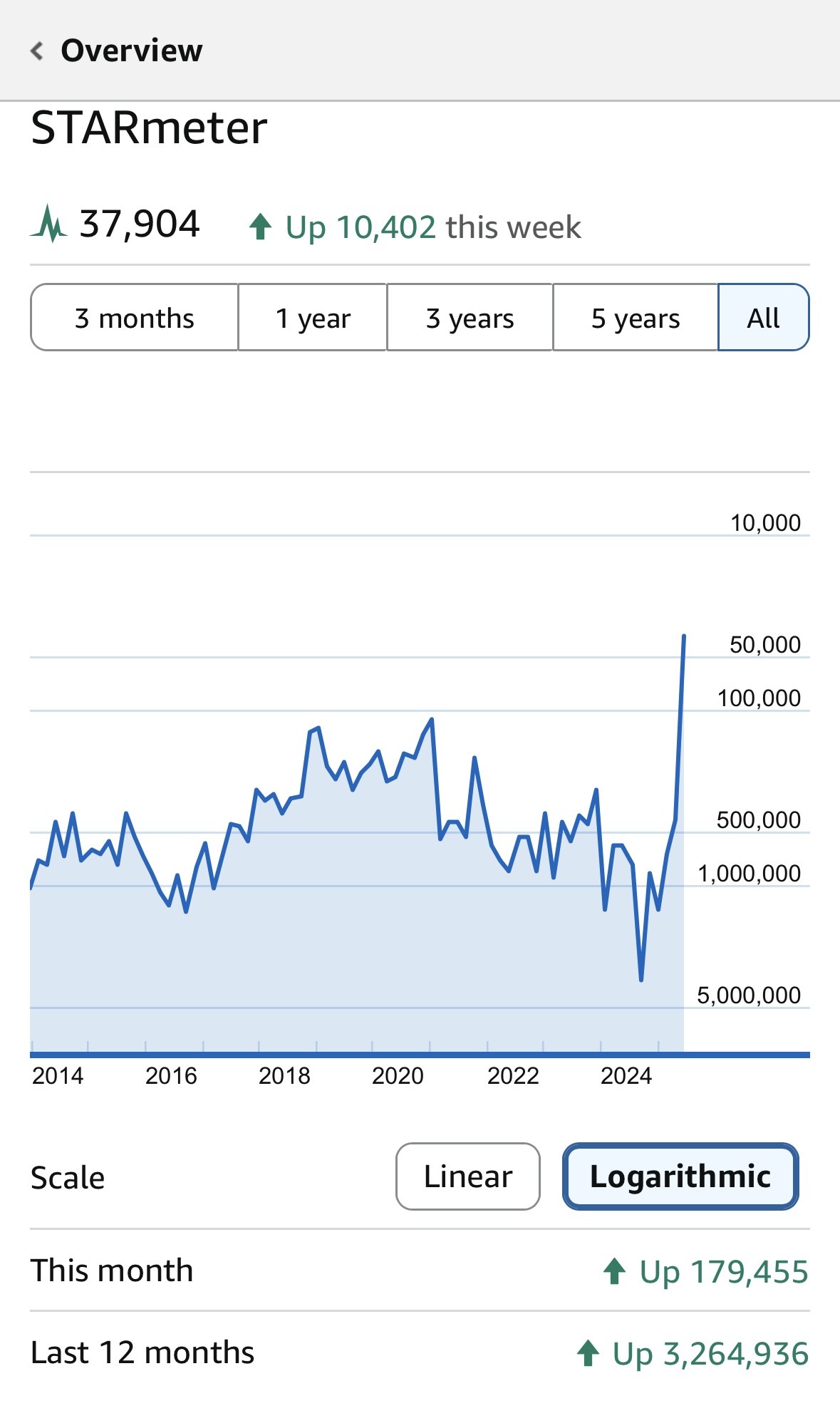Switch to the 3 years range tab
Viewport: 840px width, 1428px height.
pyautogui.click(x=470, y=317)
